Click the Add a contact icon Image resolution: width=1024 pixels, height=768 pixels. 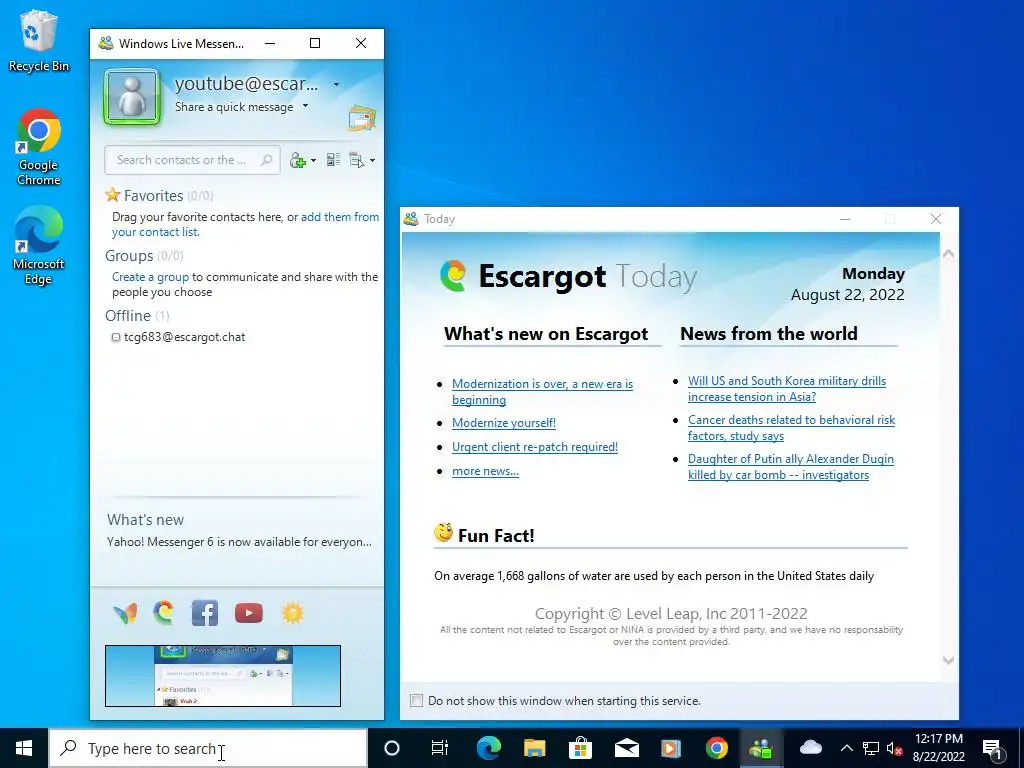pos(298,160)
